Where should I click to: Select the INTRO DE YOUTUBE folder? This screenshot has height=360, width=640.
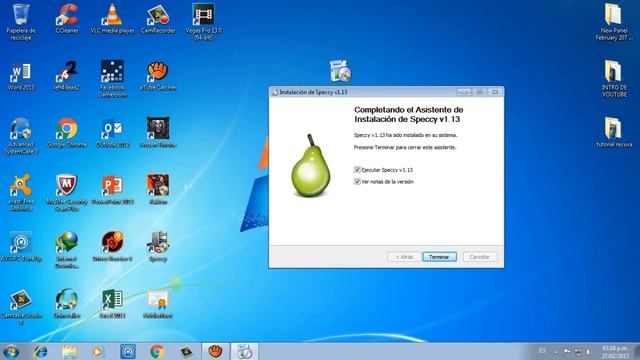613,79
